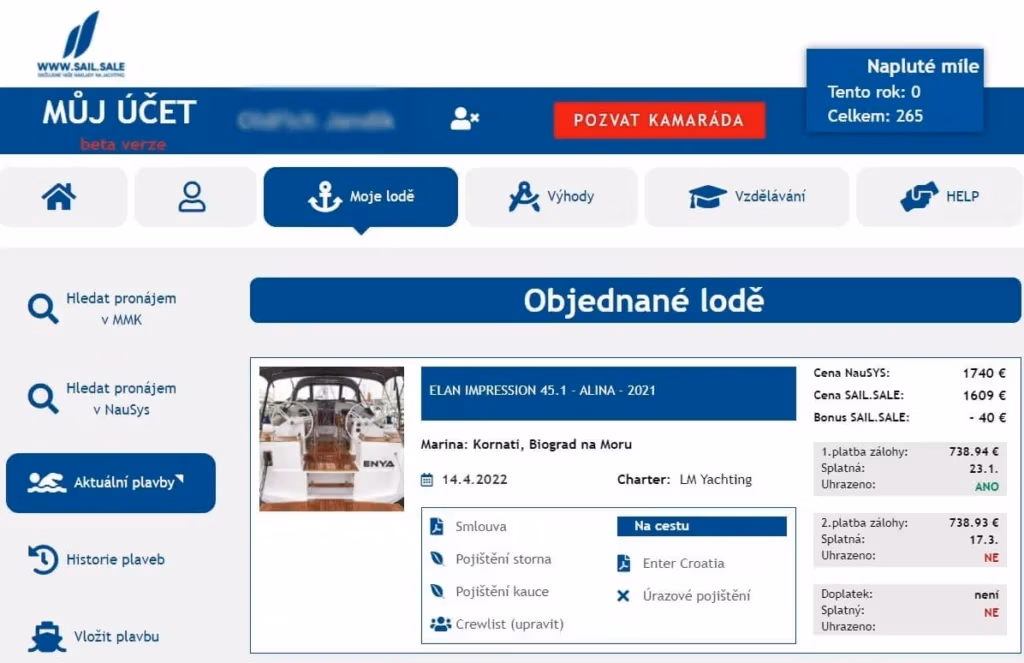
Task: Click the graduation cap icon on Vzdělávání
Action: (707, 196)
